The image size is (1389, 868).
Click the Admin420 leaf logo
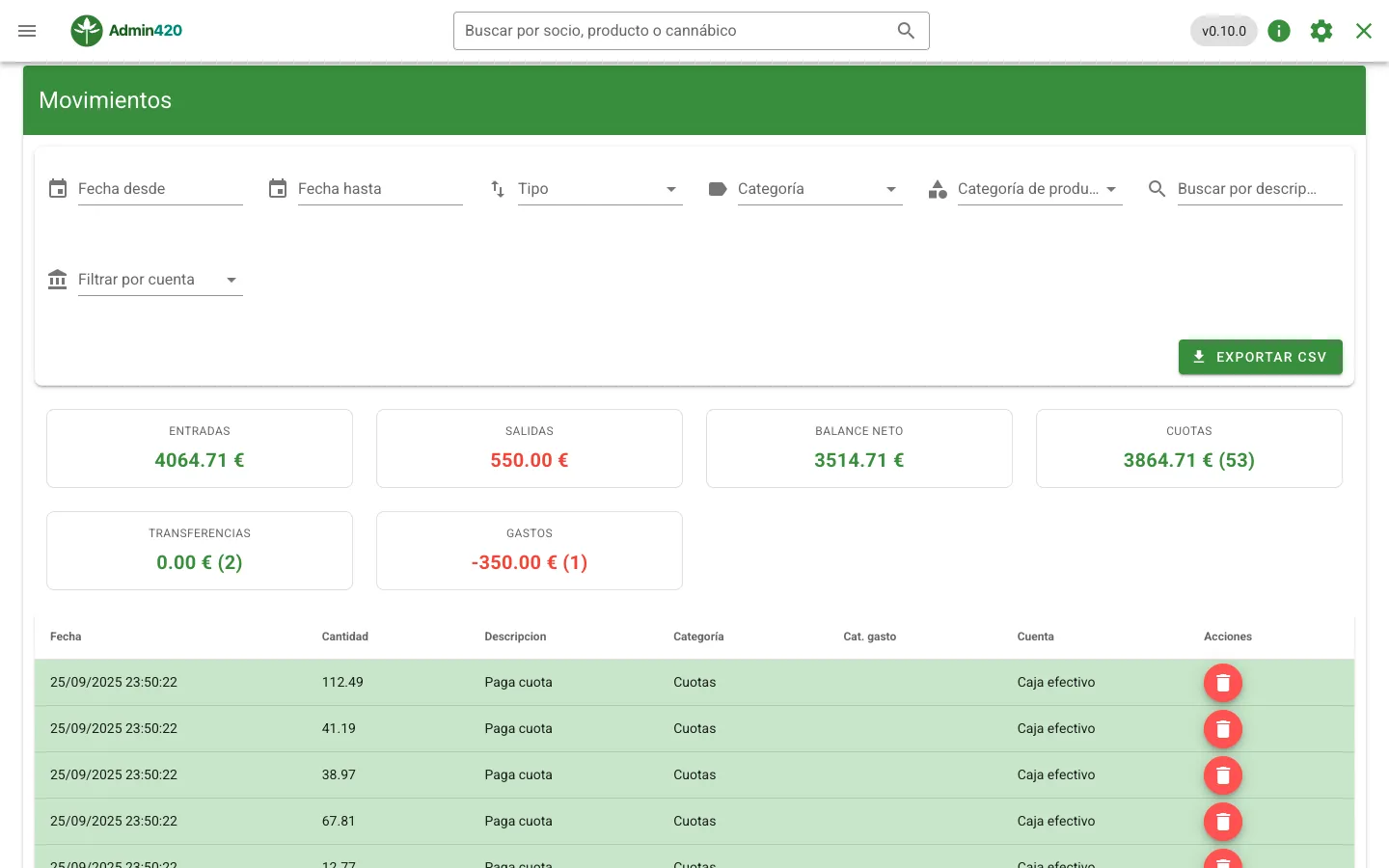click(87, 31)
